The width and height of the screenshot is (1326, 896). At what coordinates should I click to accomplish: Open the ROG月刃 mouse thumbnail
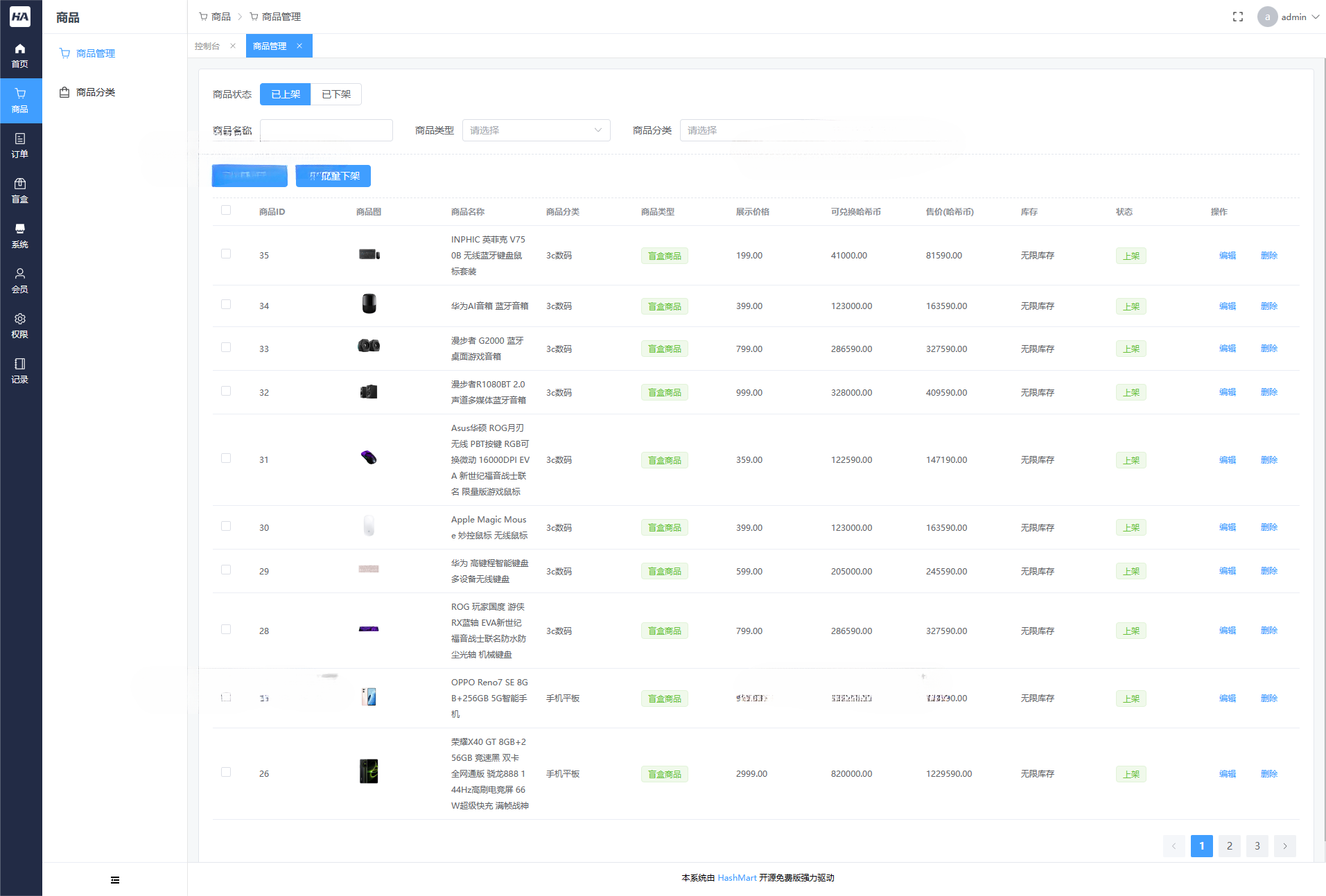369,457
